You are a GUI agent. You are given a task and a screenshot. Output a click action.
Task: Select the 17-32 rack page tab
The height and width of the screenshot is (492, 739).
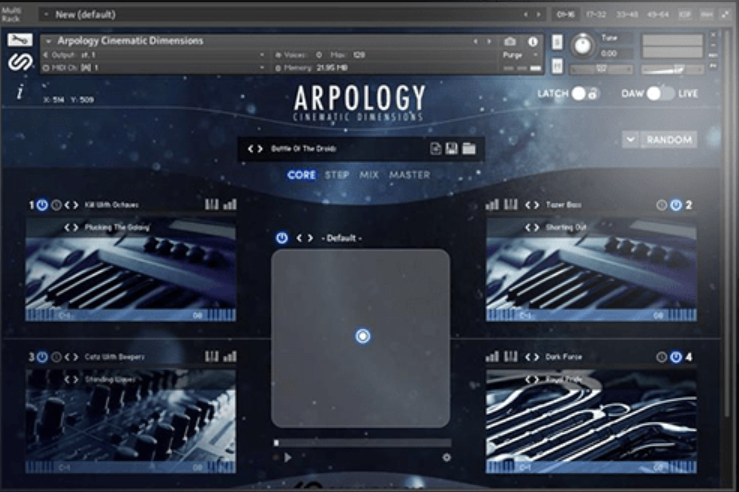[596, 15]
